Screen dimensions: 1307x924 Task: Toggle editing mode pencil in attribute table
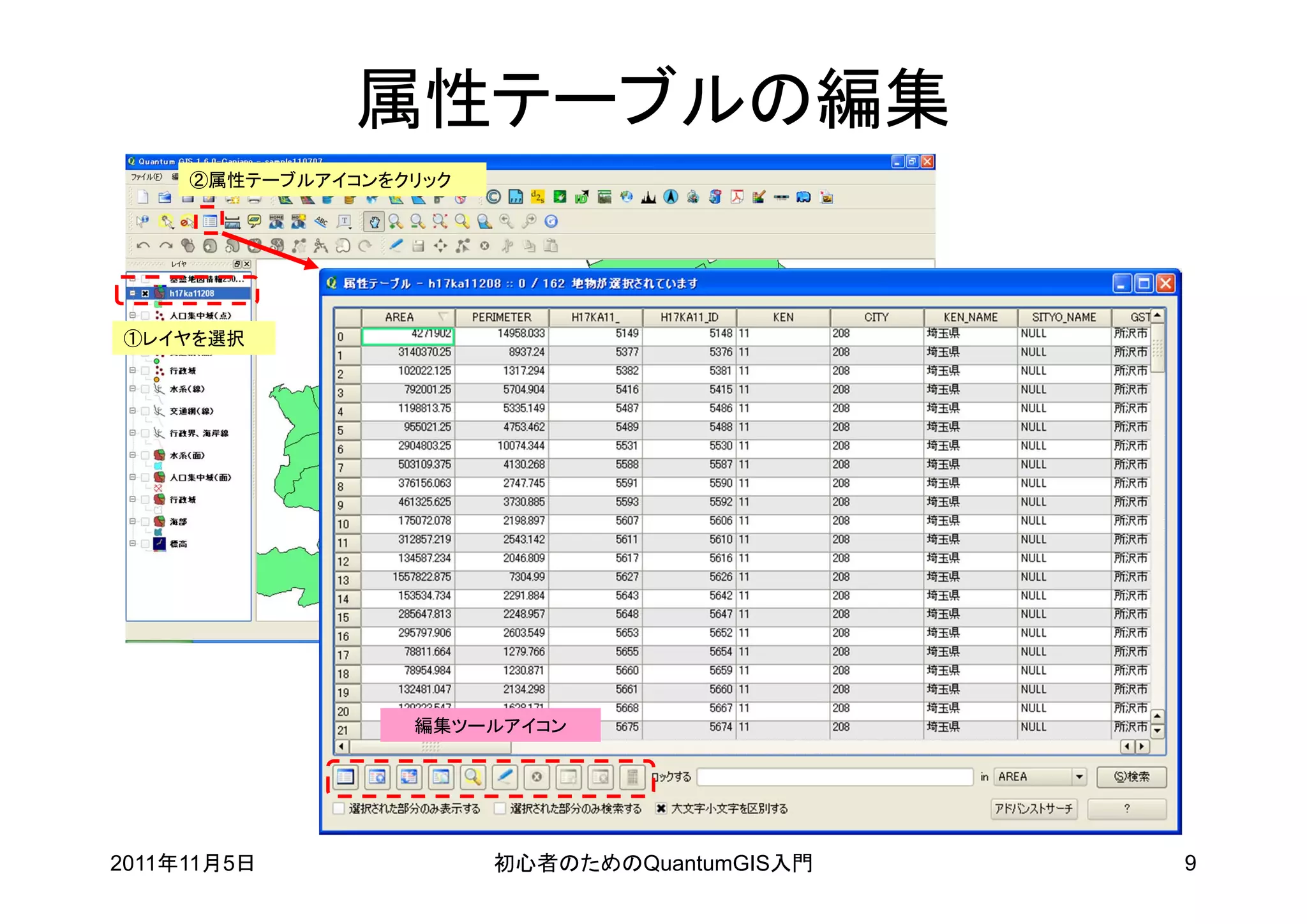[505, 777]
